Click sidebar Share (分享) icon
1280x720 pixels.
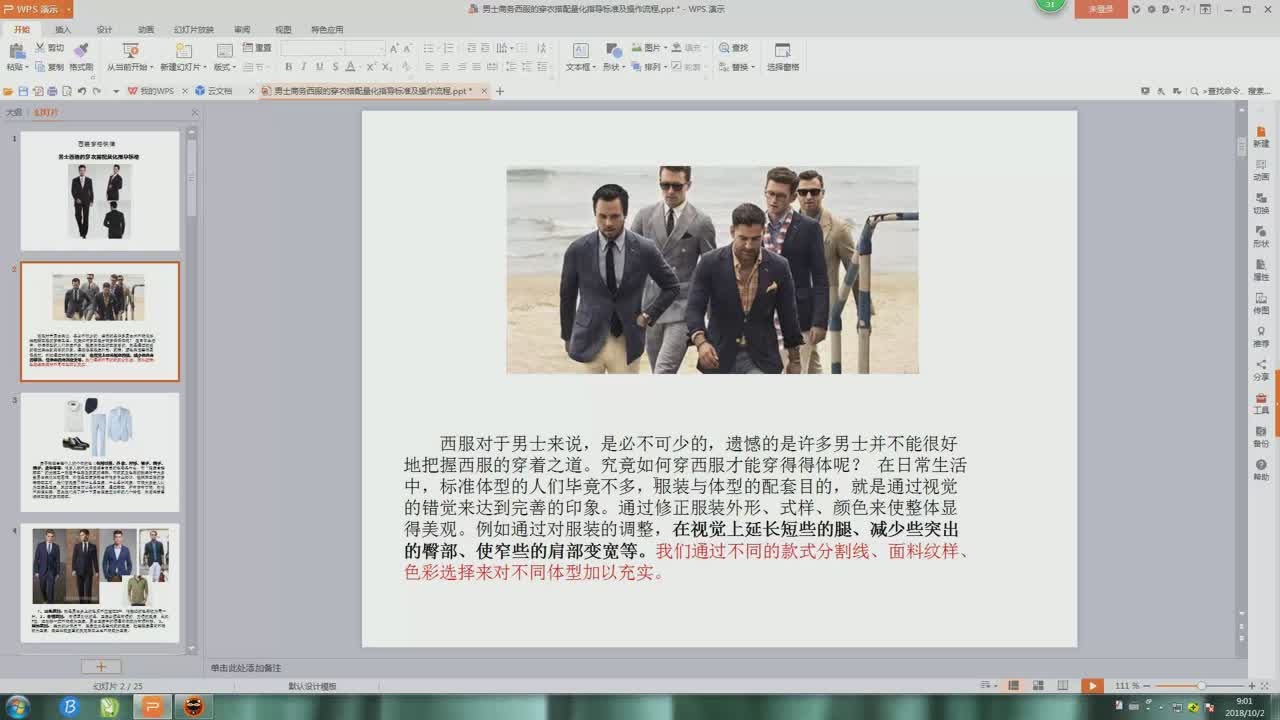(x=1261, y=370)
